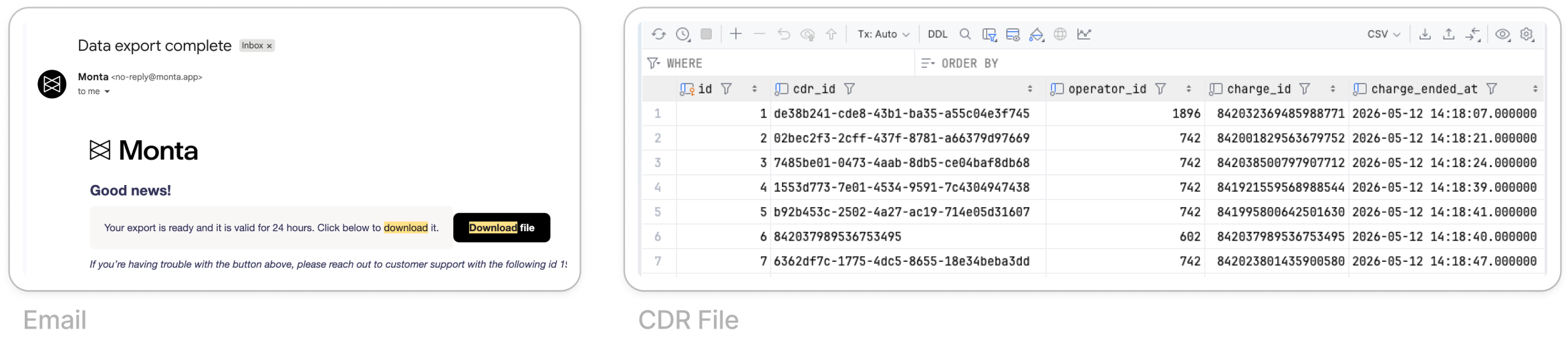Viewport: 1568px width, 338px height.
Task: Click the WHERE filter funnel icon
Action: click(x=653, y=63)
